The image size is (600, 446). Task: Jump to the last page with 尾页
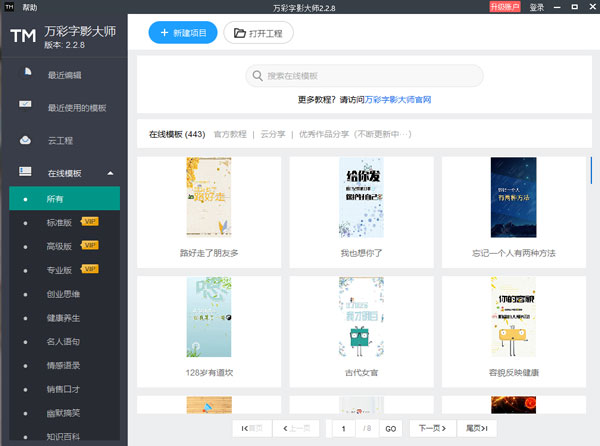477,428
